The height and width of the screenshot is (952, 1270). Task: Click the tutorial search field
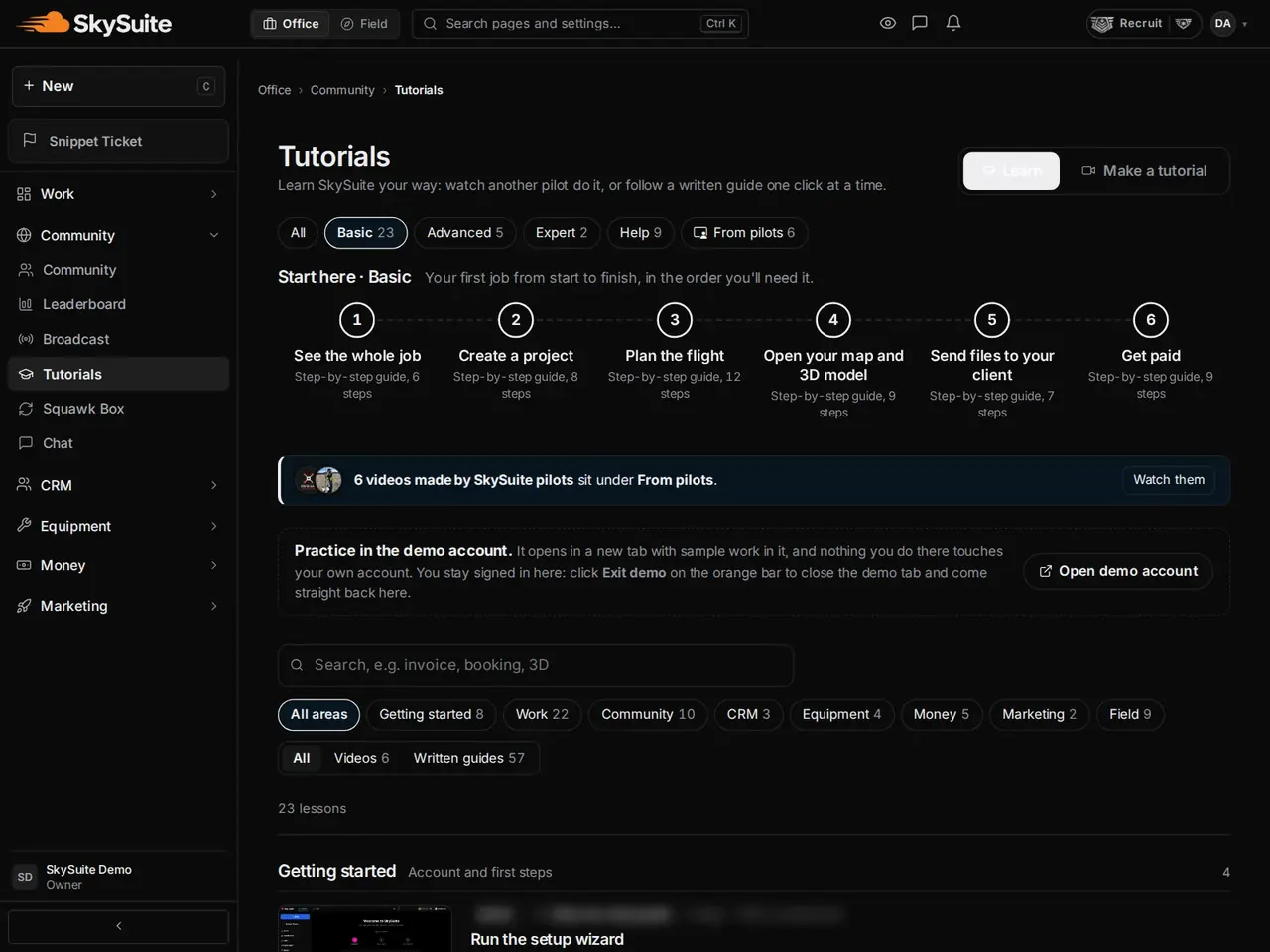536,665
